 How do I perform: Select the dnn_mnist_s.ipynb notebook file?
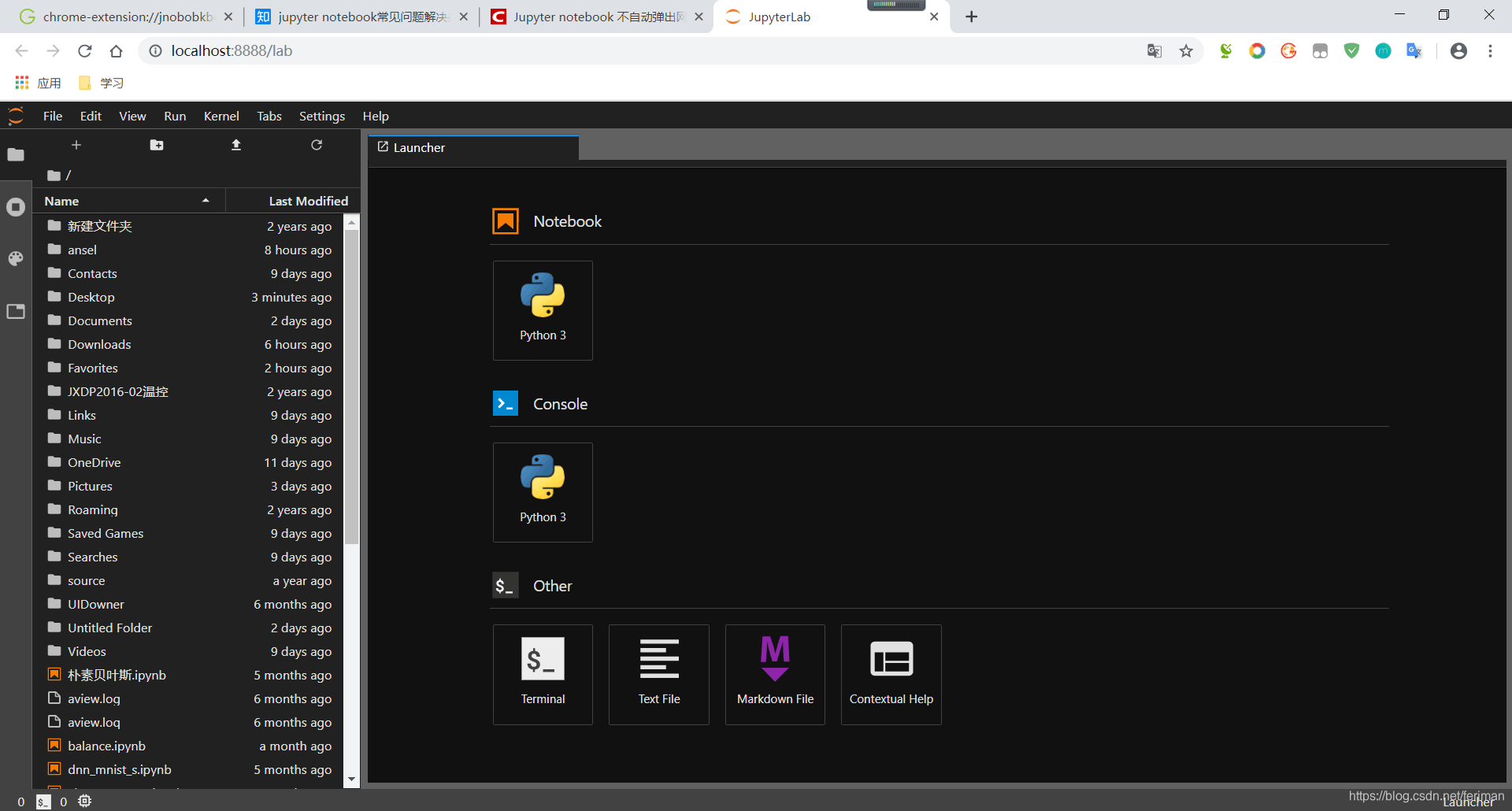click(x=189, y=769)
